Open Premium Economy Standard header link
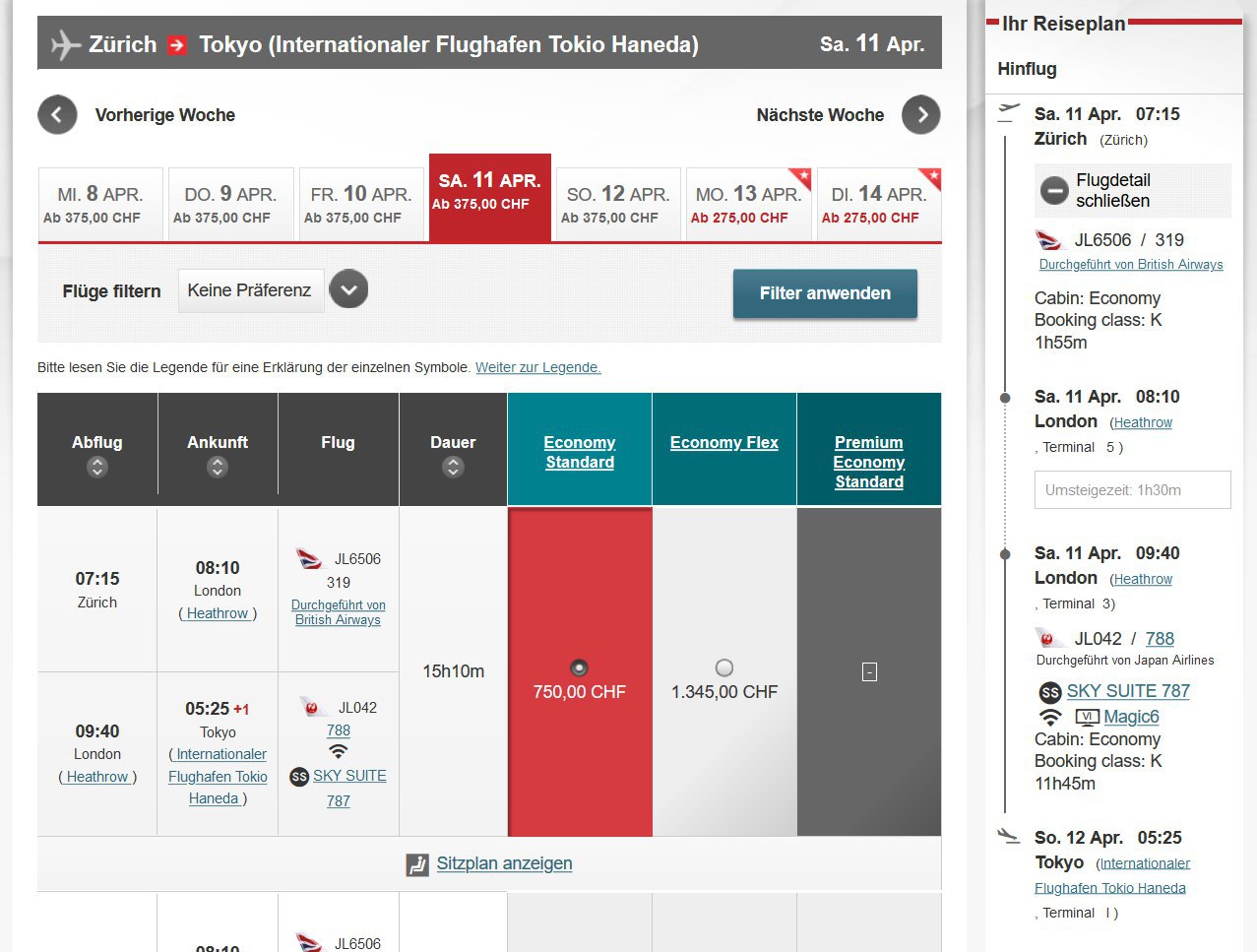The image size is (1257, 952). point(869,462)
